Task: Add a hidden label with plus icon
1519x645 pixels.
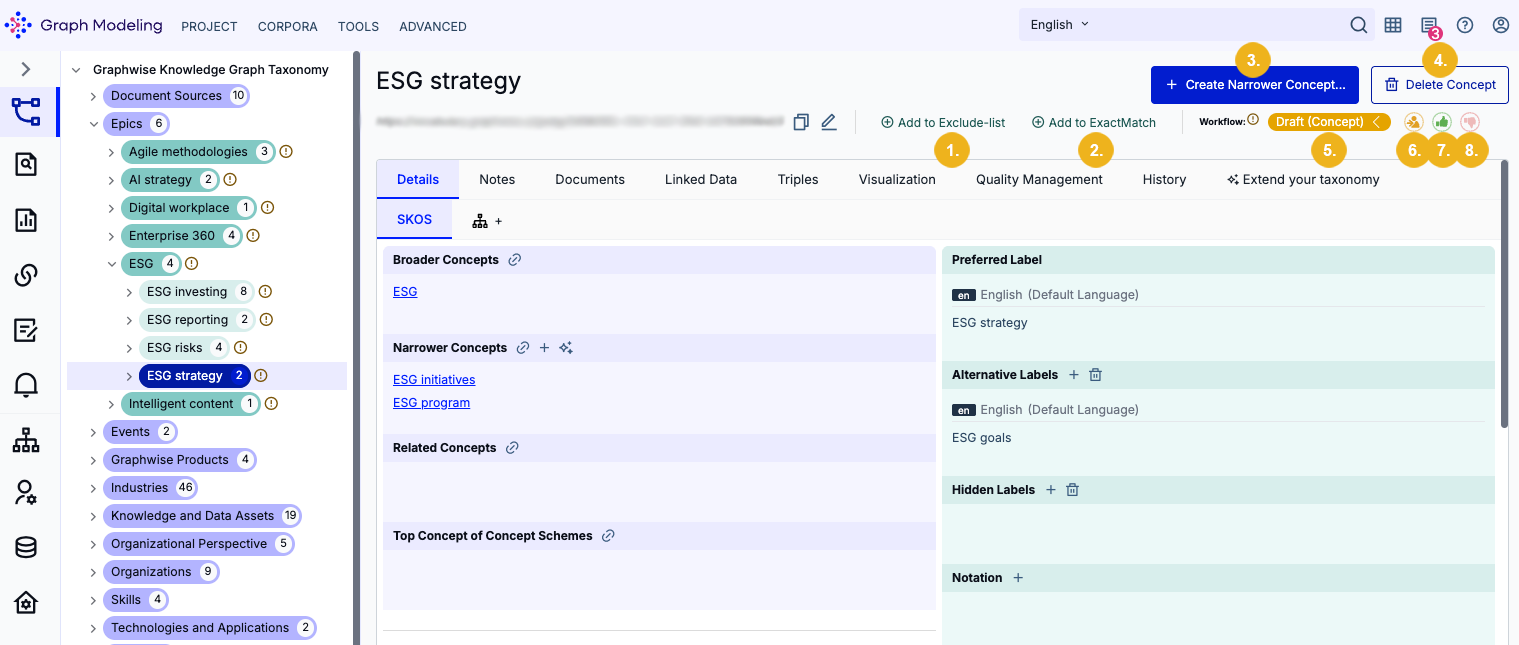Action: point(1051,490)
